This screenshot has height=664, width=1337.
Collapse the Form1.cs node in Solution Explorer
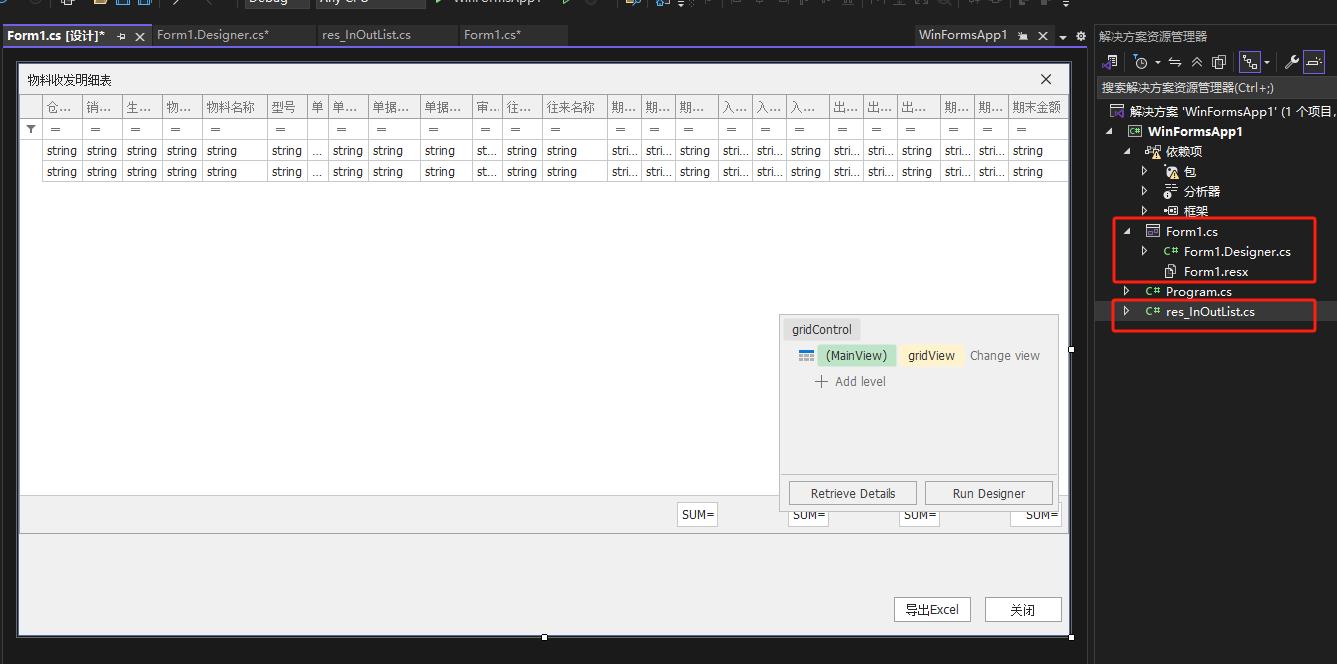click(x=1127, y=231)
